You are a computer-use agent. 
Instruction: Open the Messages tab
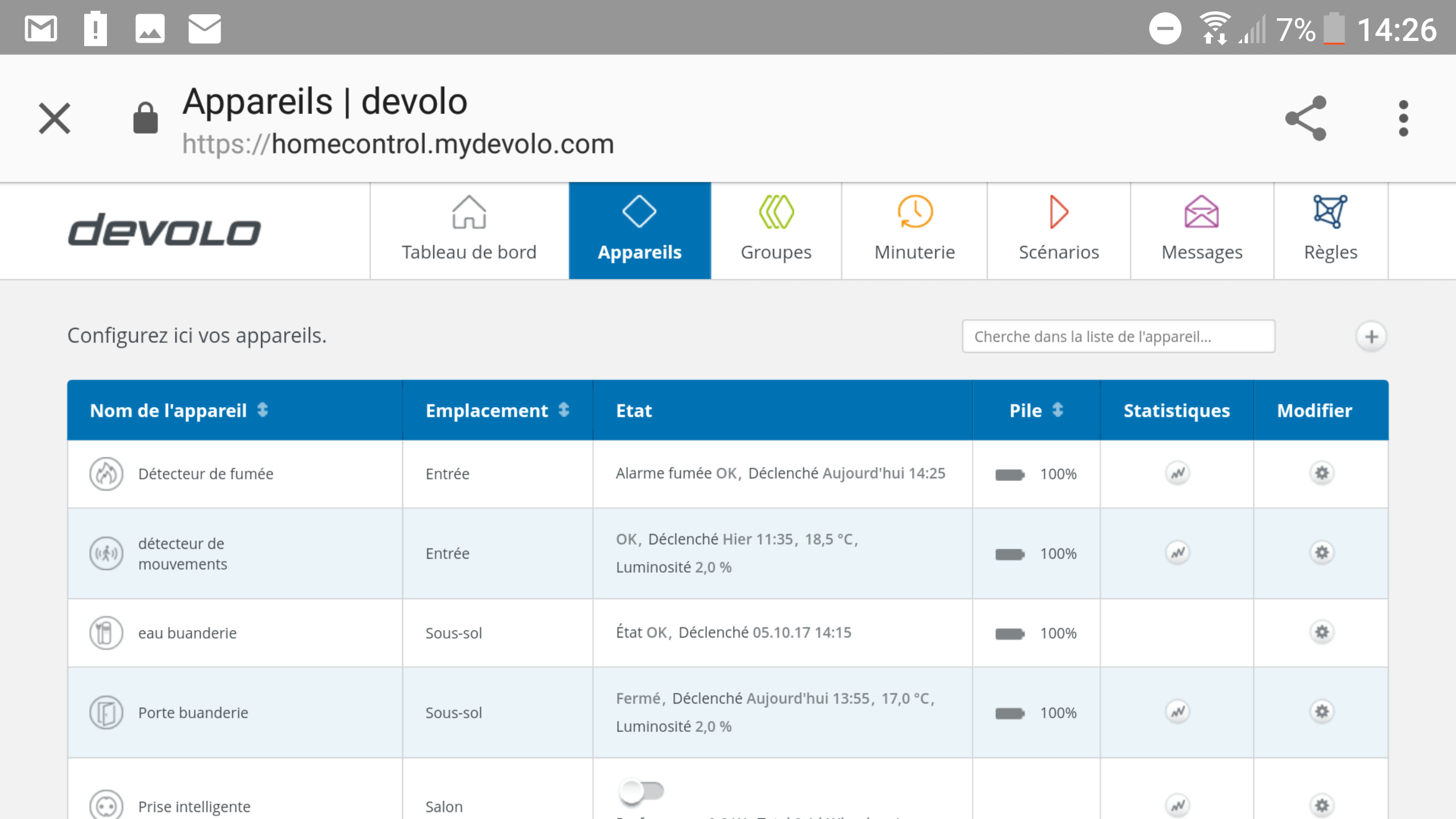1201,230
